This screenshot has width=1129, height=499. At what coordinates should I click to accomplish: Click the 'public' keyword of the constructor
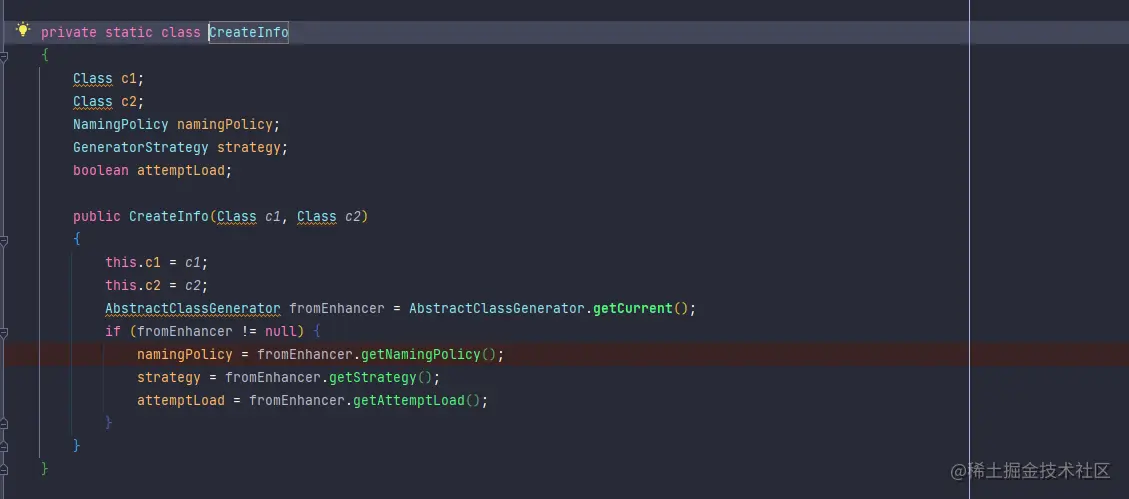96,217
